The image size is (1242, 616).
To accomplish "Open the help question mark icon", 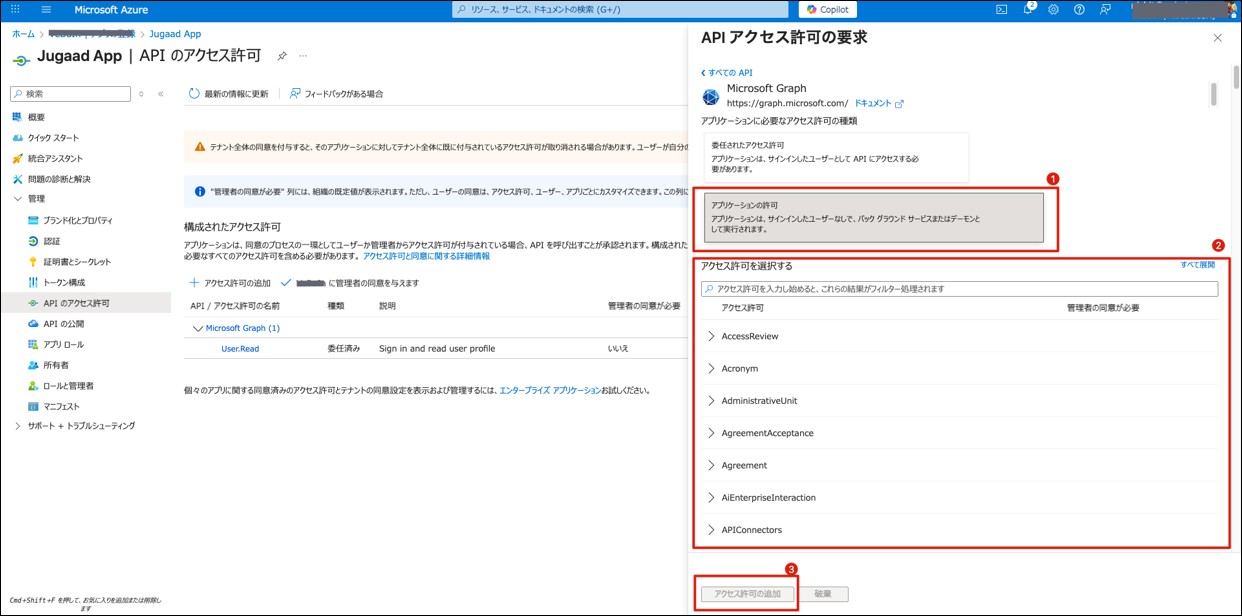I will pyautogui.click(x=1079, y=9).
